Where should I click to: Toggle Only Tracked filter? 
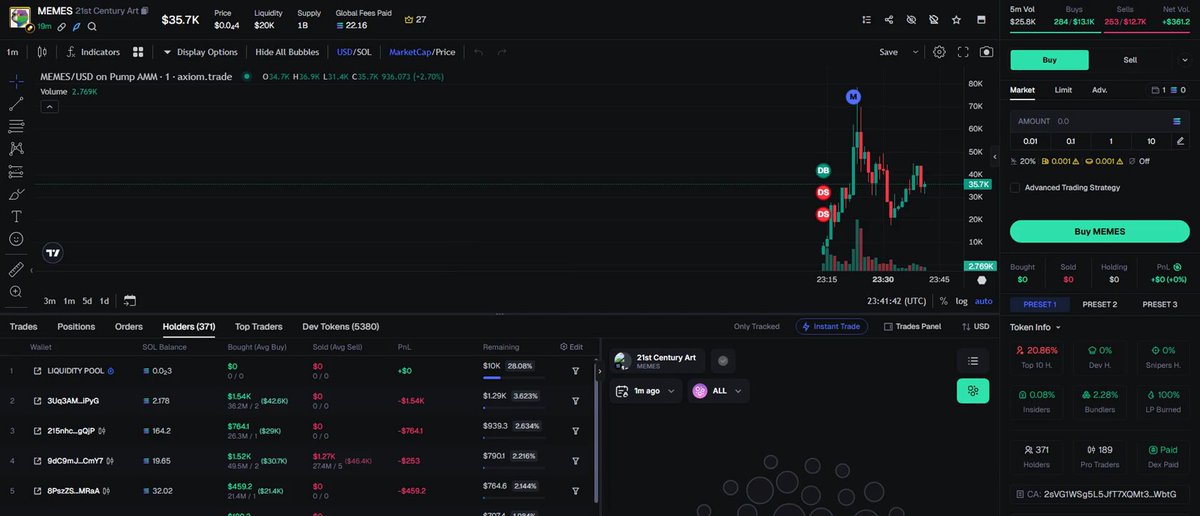[x=756, y=326]
